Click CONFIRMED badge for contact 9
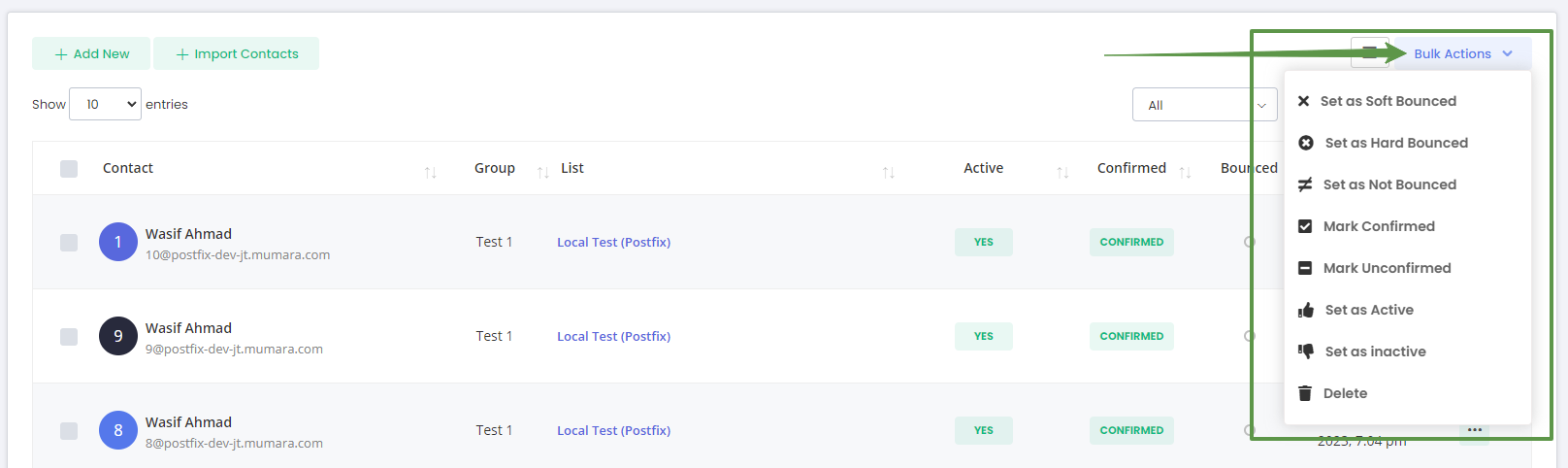This screenshot has width=1568, height=468. [1131, 336]
